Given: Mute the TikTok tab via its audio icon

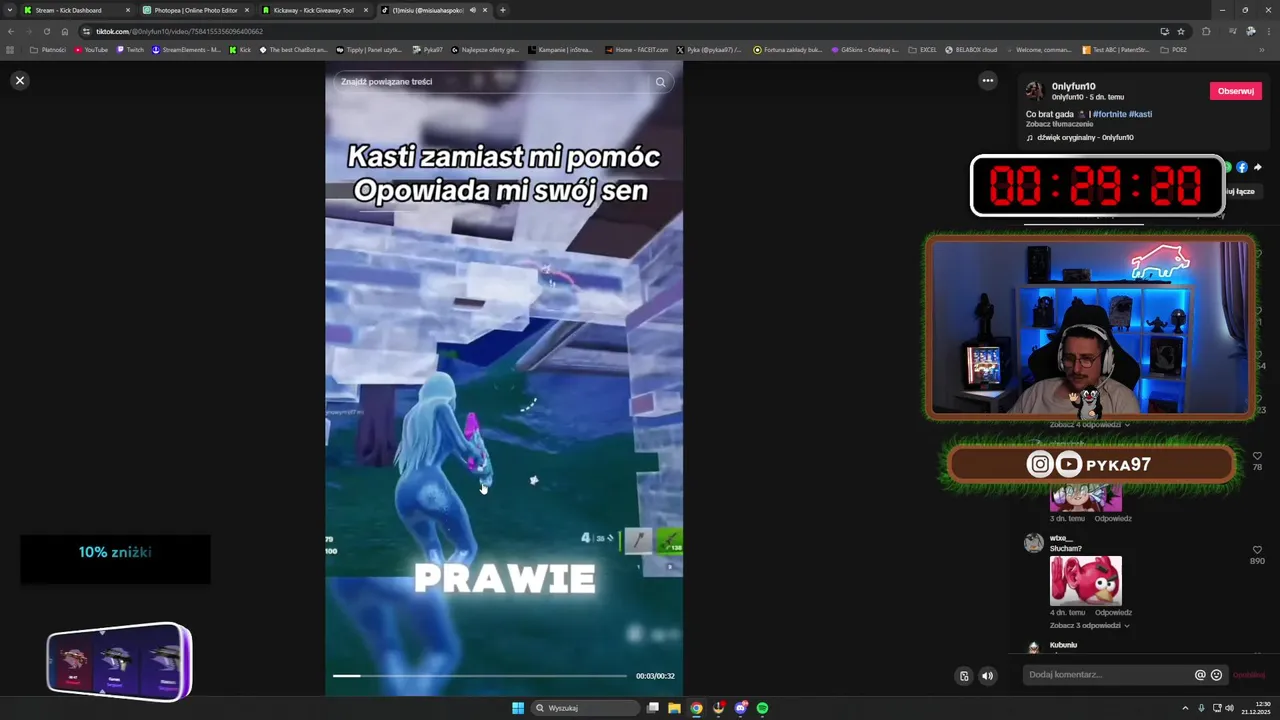Looking at the screenshot, I should [x=472, y=10].
